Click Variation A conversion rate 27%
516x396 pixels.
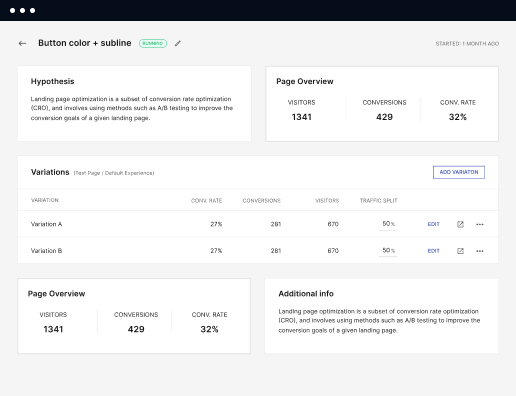click(216, 224)
